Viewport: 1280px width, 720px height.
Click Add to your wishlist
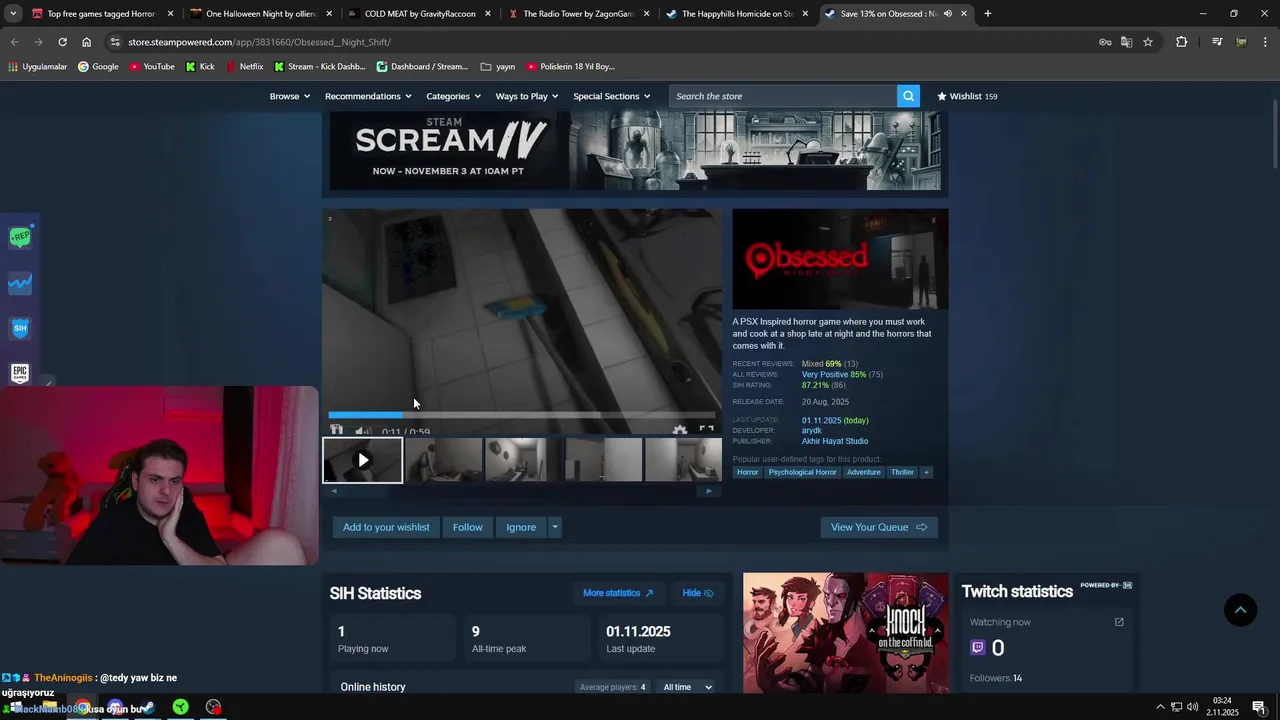tap(386, 527)
